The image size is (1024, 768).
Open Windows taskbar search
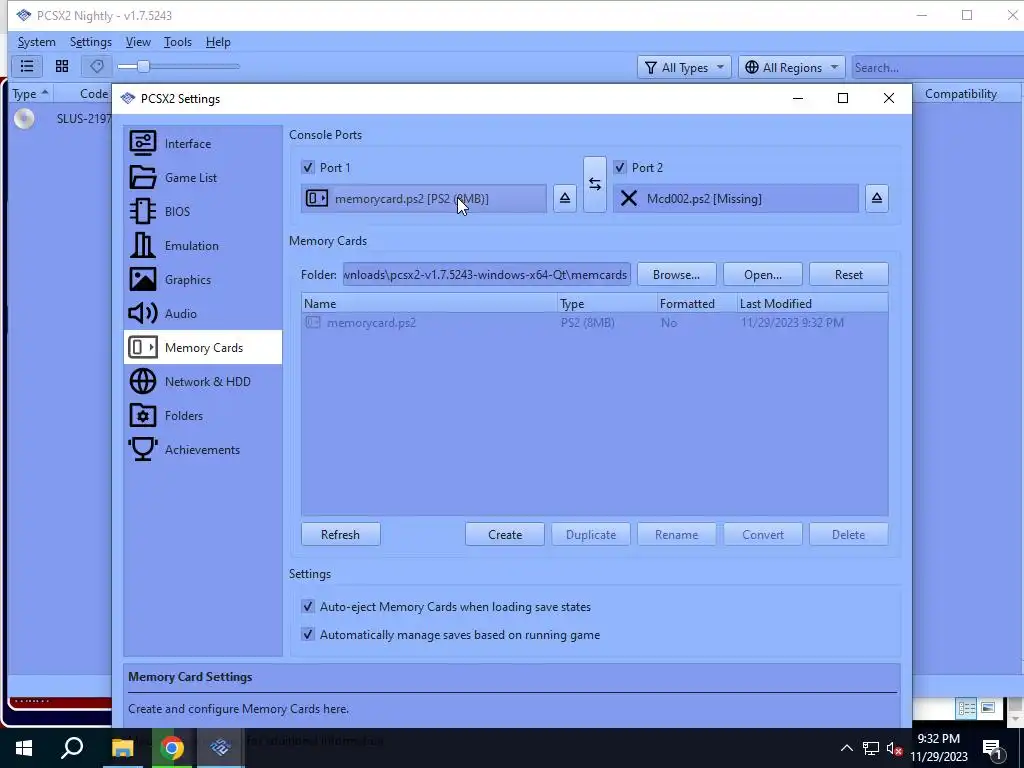point(72,748)
